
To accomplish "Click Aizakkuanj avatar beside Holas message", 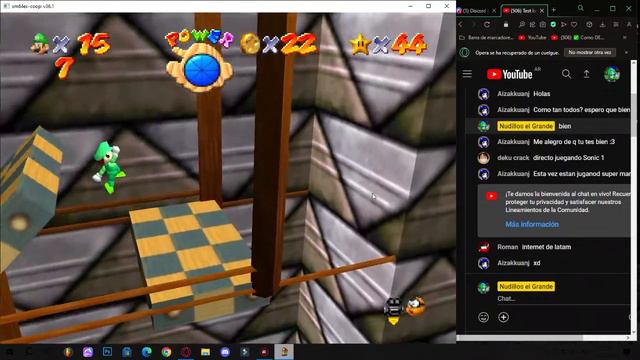I will 483,94.
